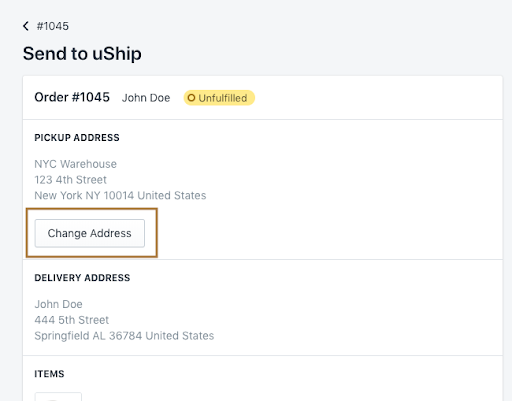Click the circle icon in Unfulfilled badge
512x401 pixels.
coord(191,98)
